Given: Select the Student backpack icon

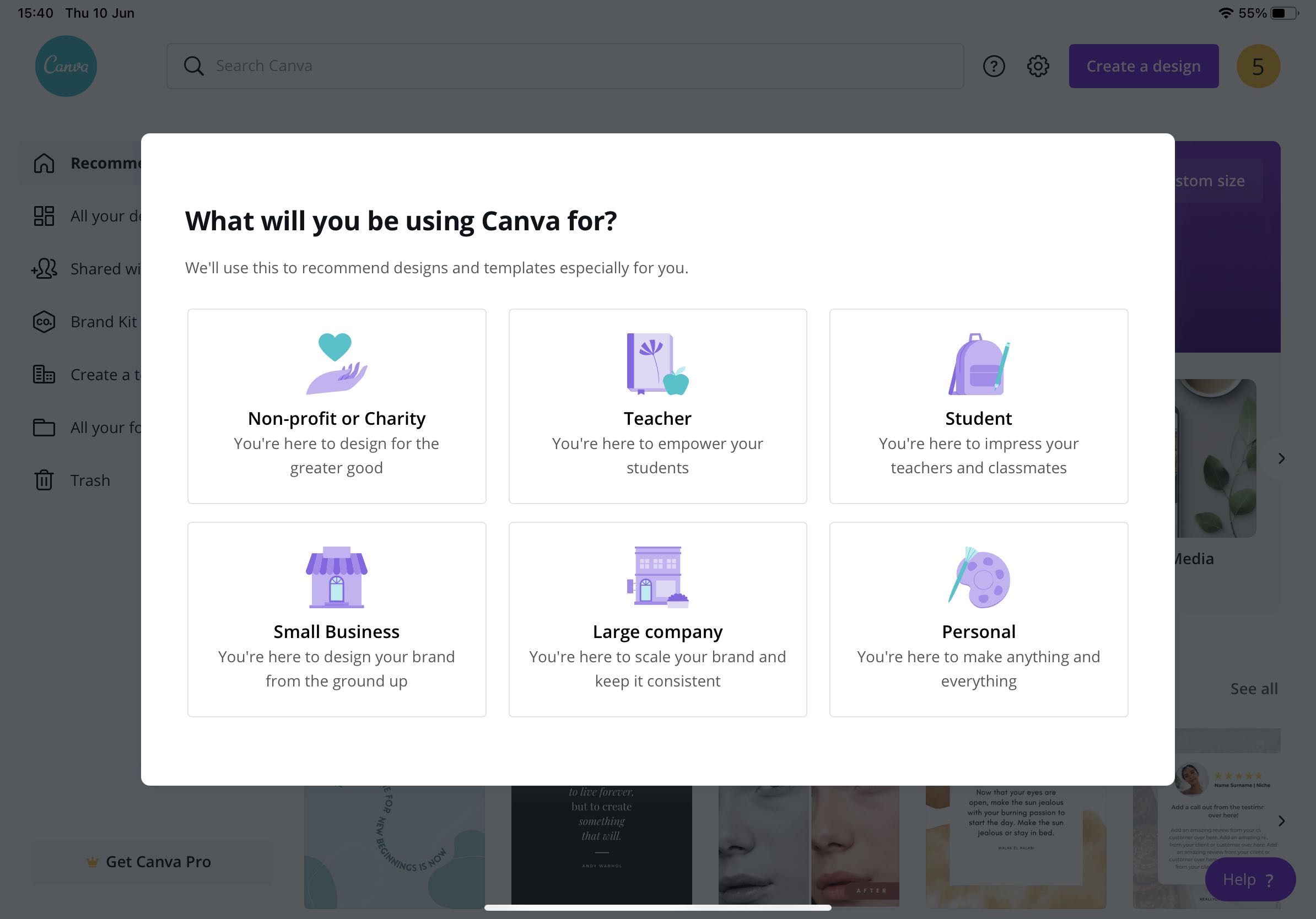Looking at the screenshot, I should [978, 364].
